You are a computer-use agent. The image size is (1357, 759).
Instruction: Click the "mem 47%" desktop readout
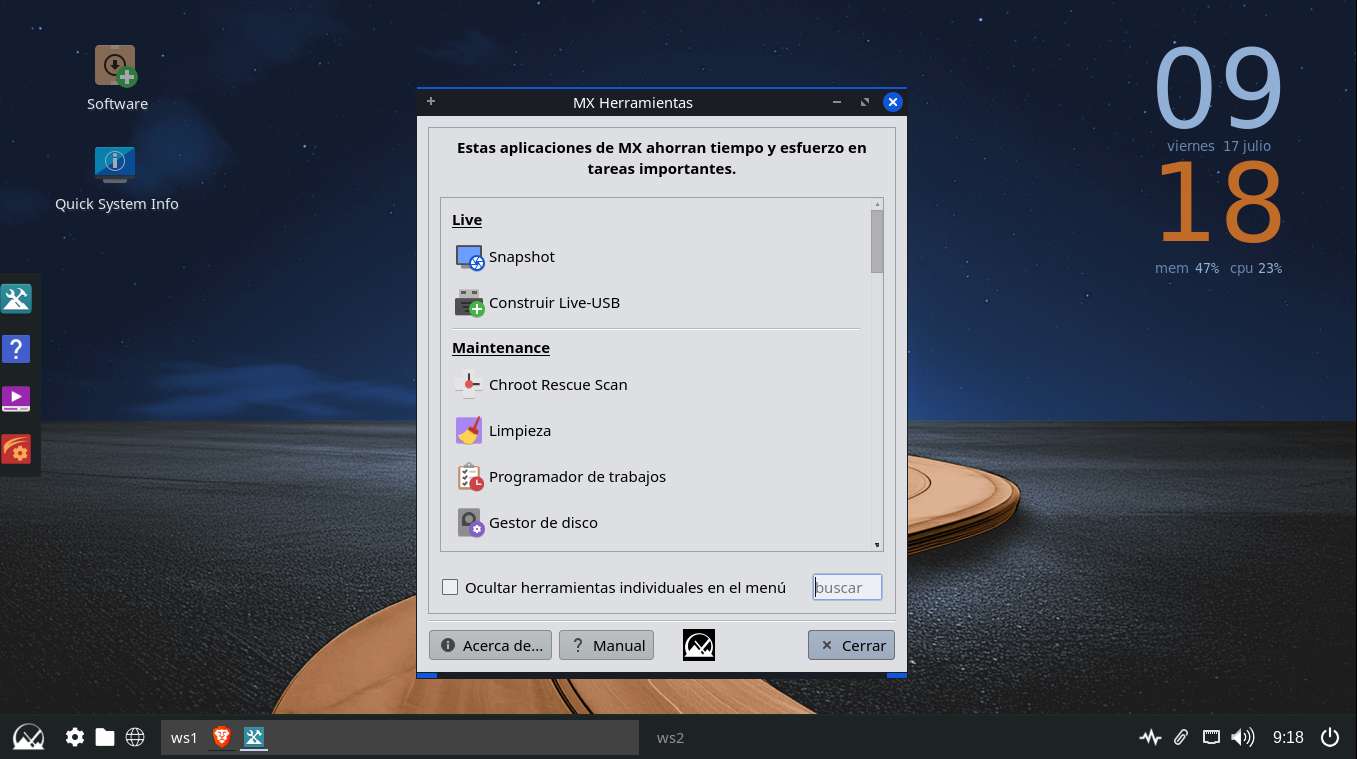1187,268
